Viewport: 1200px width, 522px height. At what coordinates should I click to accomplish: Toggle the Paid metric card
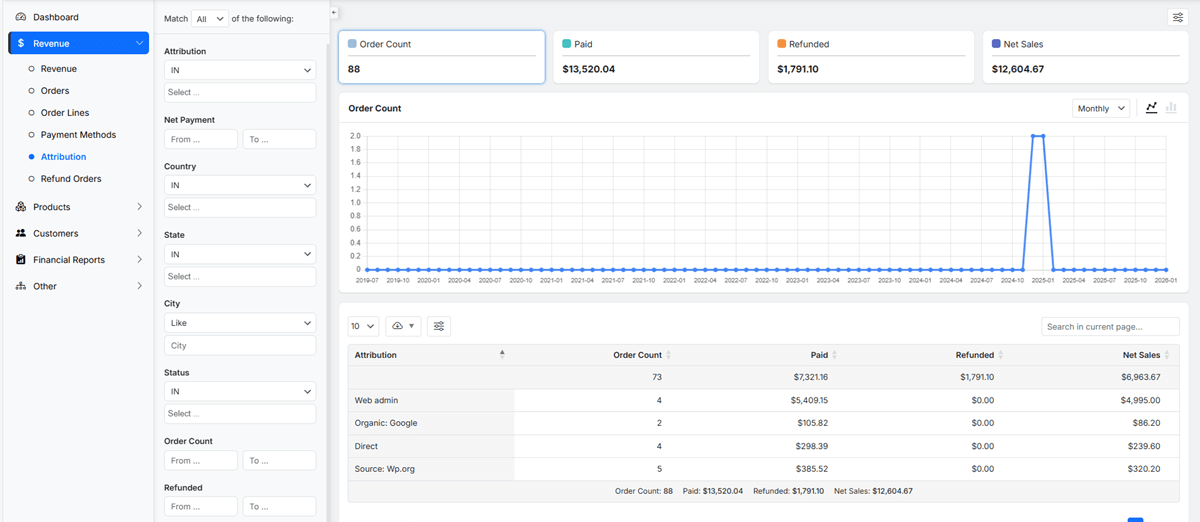[659, 57]
